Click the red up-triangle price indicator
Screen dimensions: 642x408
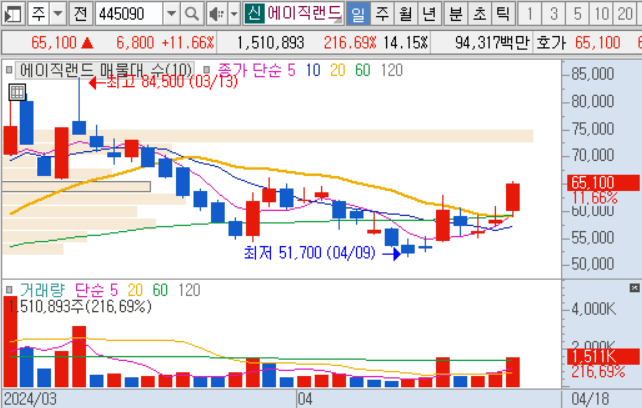(x=87, y=43)
